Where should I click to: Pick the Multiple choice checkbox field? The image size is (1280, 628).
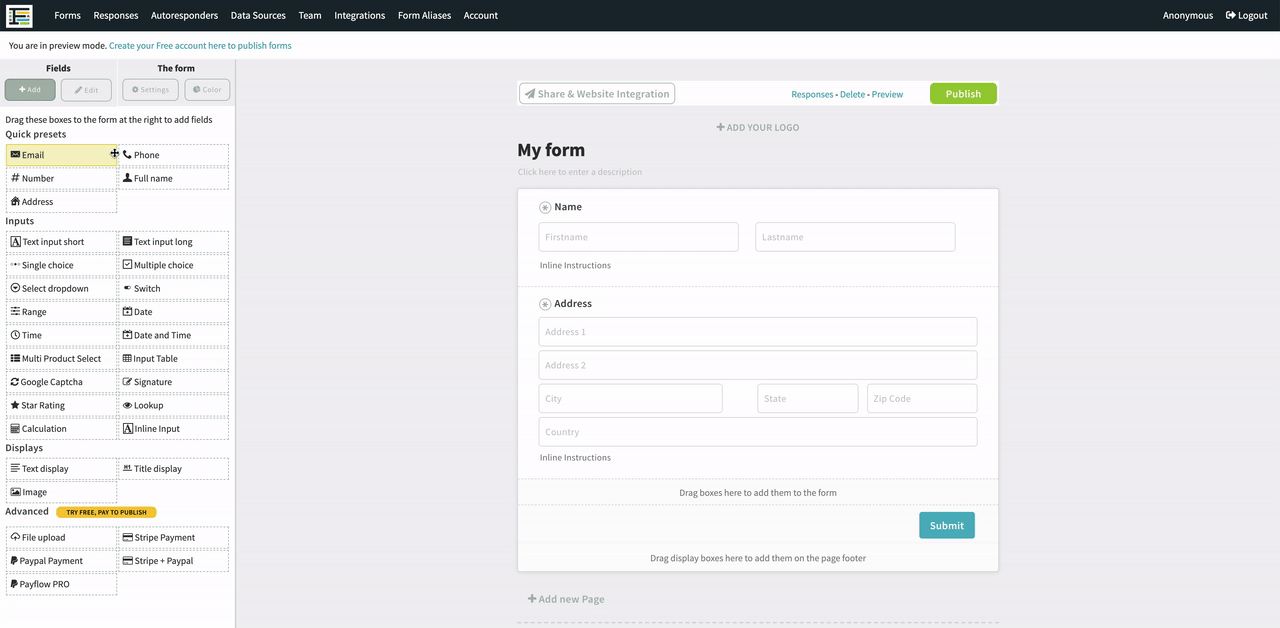click(173, 265)
